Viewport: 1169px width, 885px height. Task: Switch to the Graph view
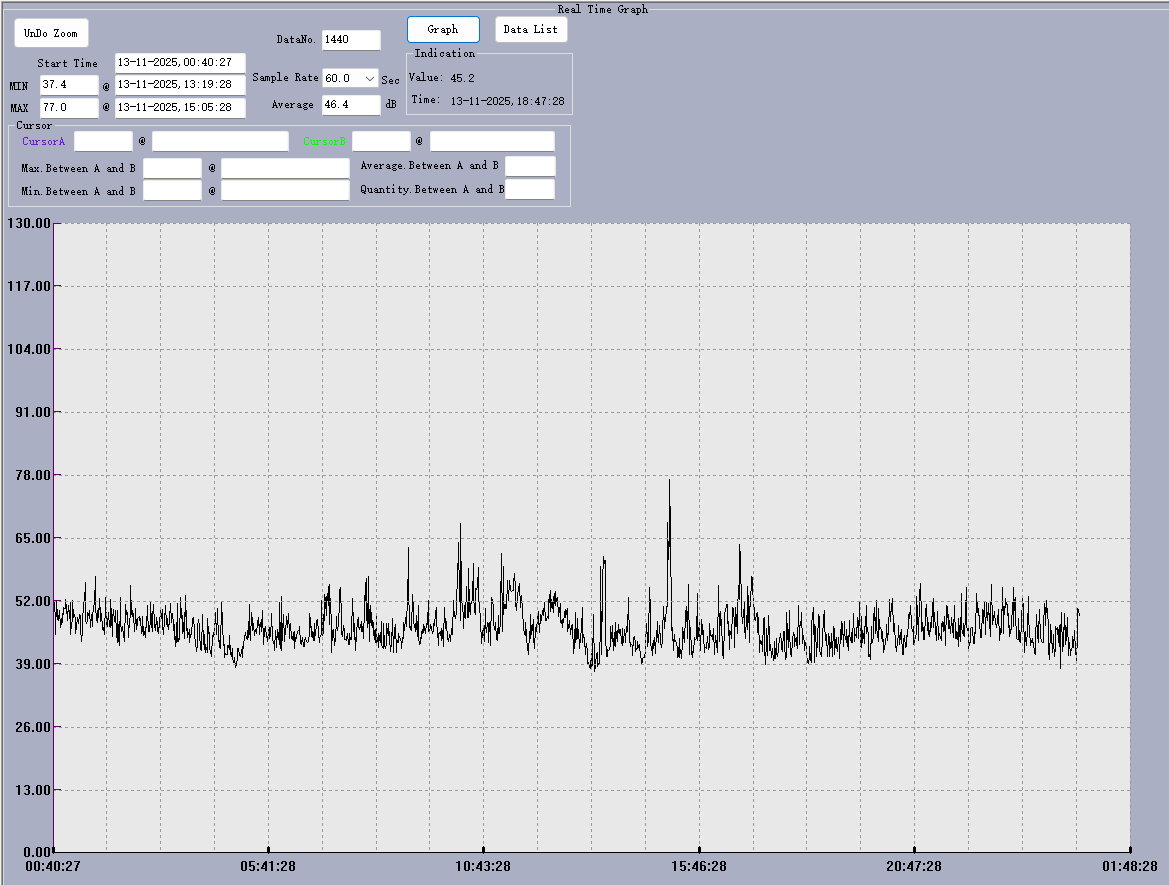tap(443, 30)
